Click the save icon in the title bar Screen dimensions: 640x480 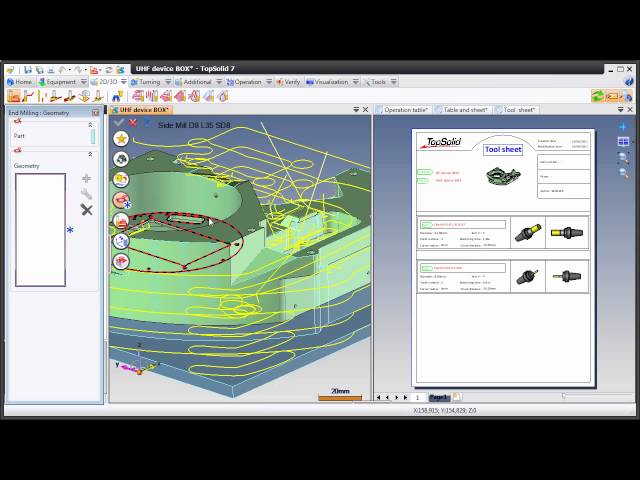(28, 69)
